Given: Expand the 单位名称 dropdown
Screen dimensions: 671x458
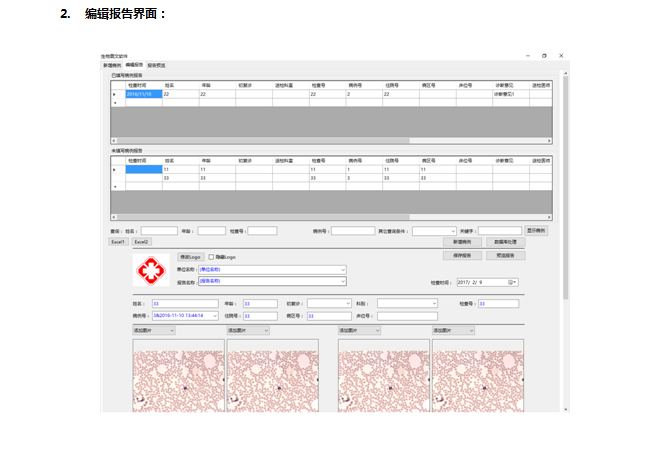Looking at the screenshot, I should click(x=343, y=269).
